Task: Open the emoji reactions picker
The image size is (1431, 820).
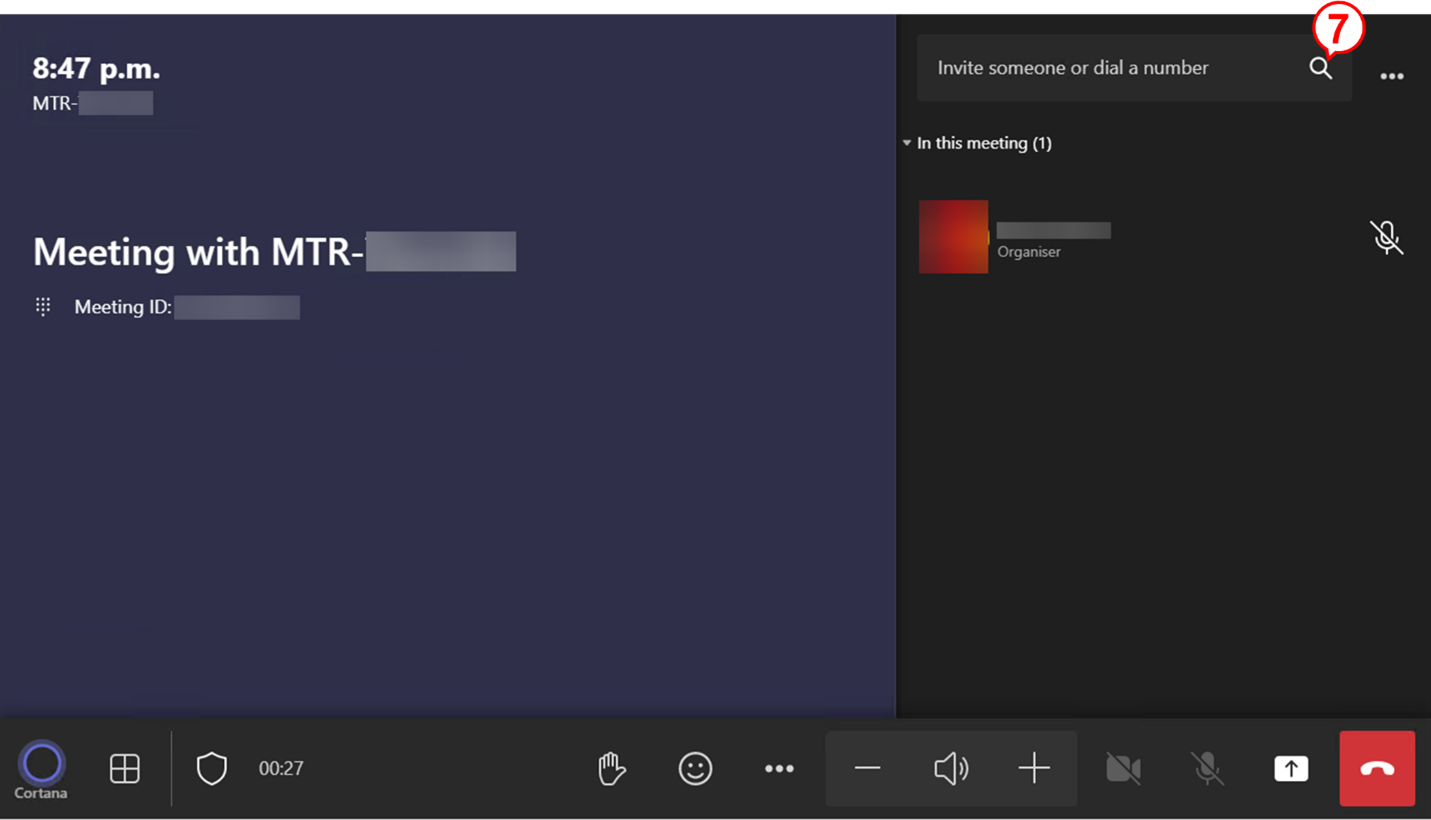Action: pyautogui.click(x=695, y=768)
